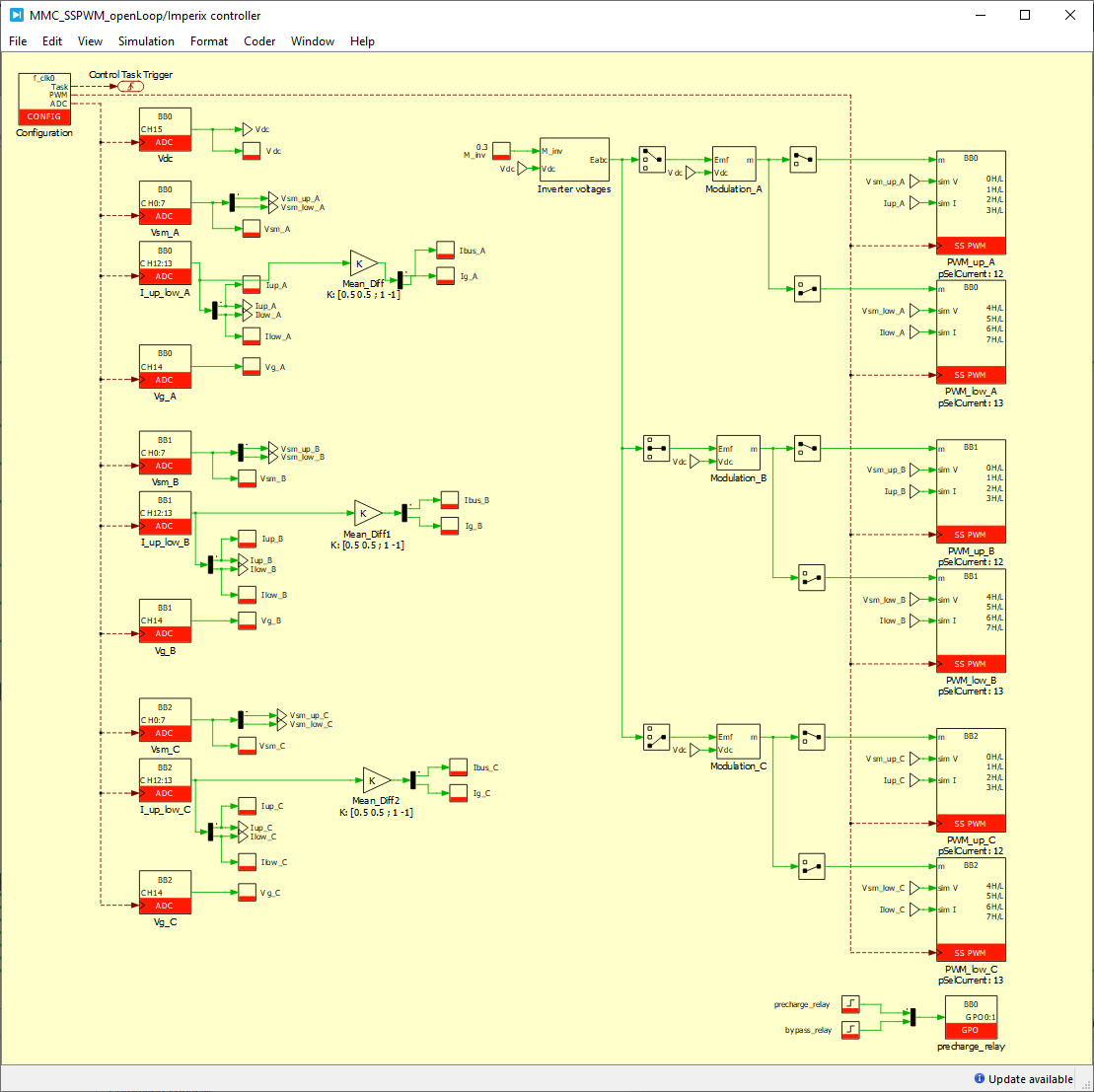Viewport: 1094px width, 1092px height.
Task: Click the Inverter voltages subsystem block
Action: pos(574,159)
